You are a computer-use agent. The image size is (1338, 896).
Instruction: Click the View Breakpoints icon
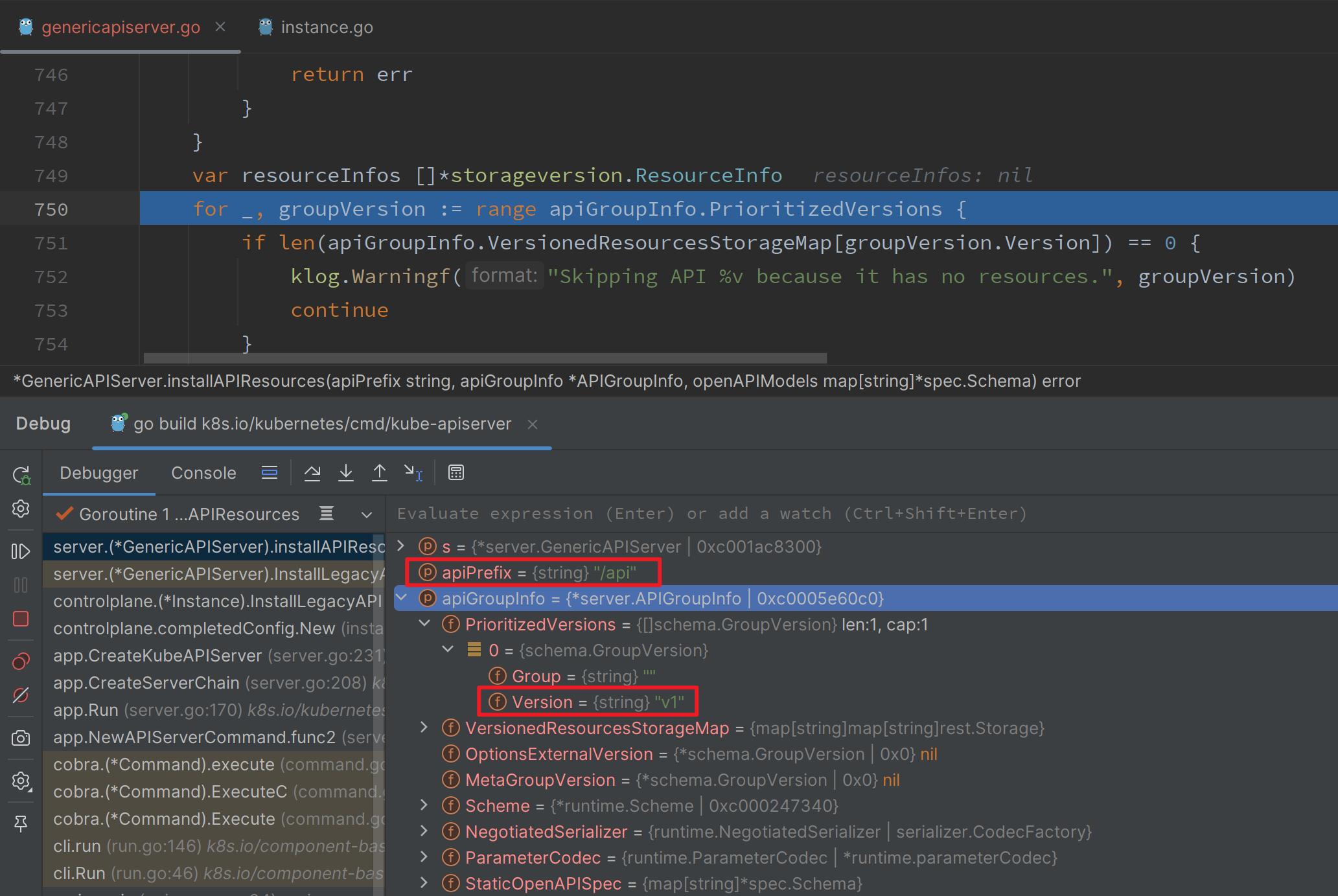21,661
